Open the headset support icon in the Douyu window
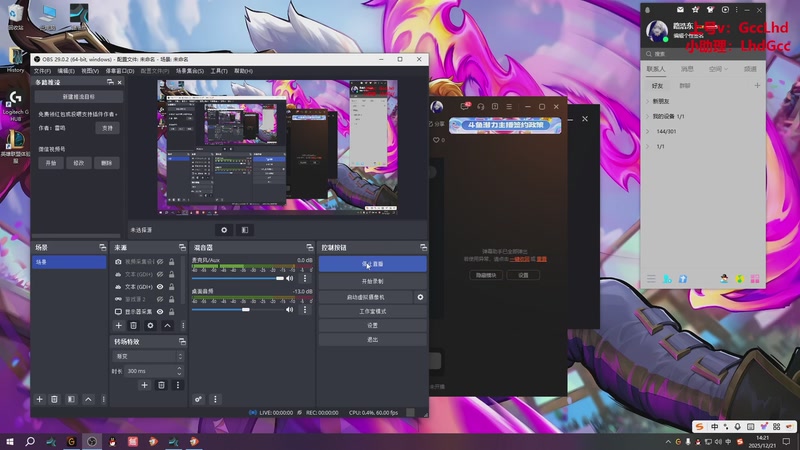Screen dimensions: 800x450 pos(481,107)
